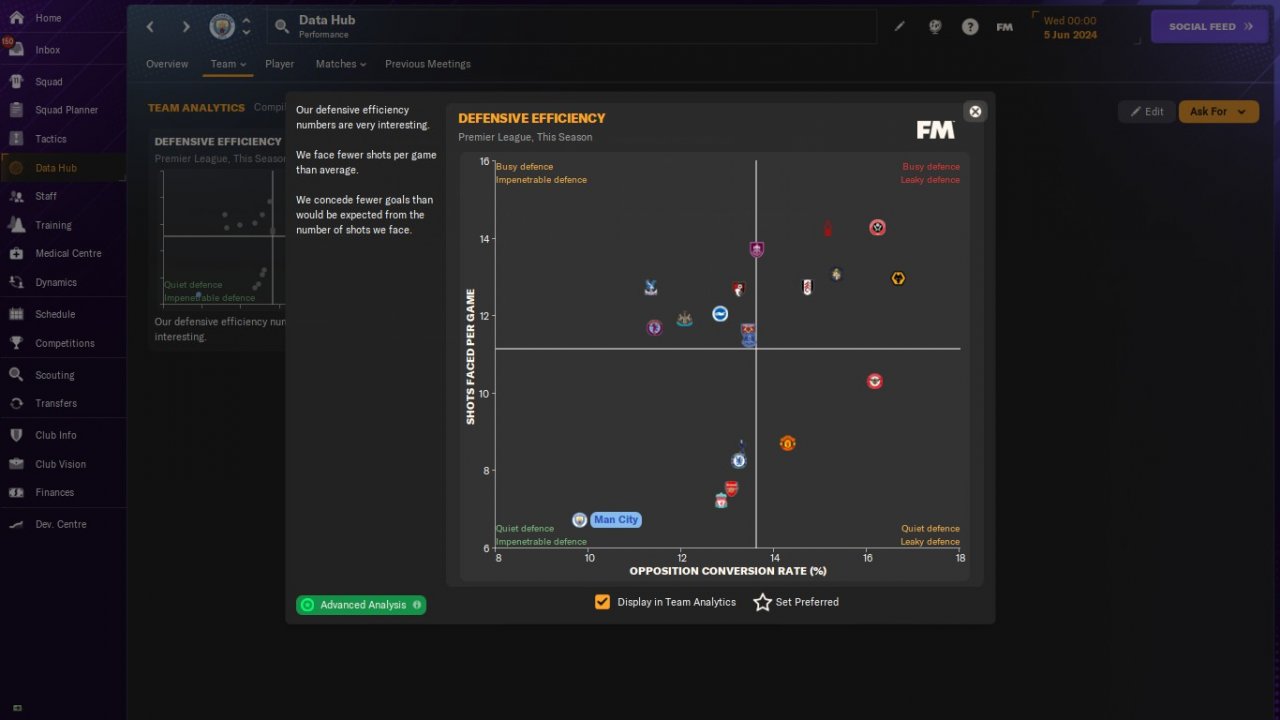Click the Data Hub search field

[572, 27]
